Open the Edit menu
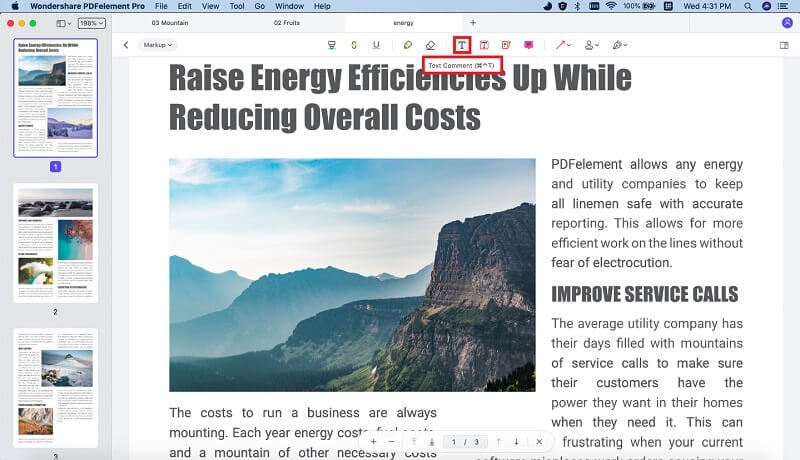The image size is (800, 460). tap(185, 6)
